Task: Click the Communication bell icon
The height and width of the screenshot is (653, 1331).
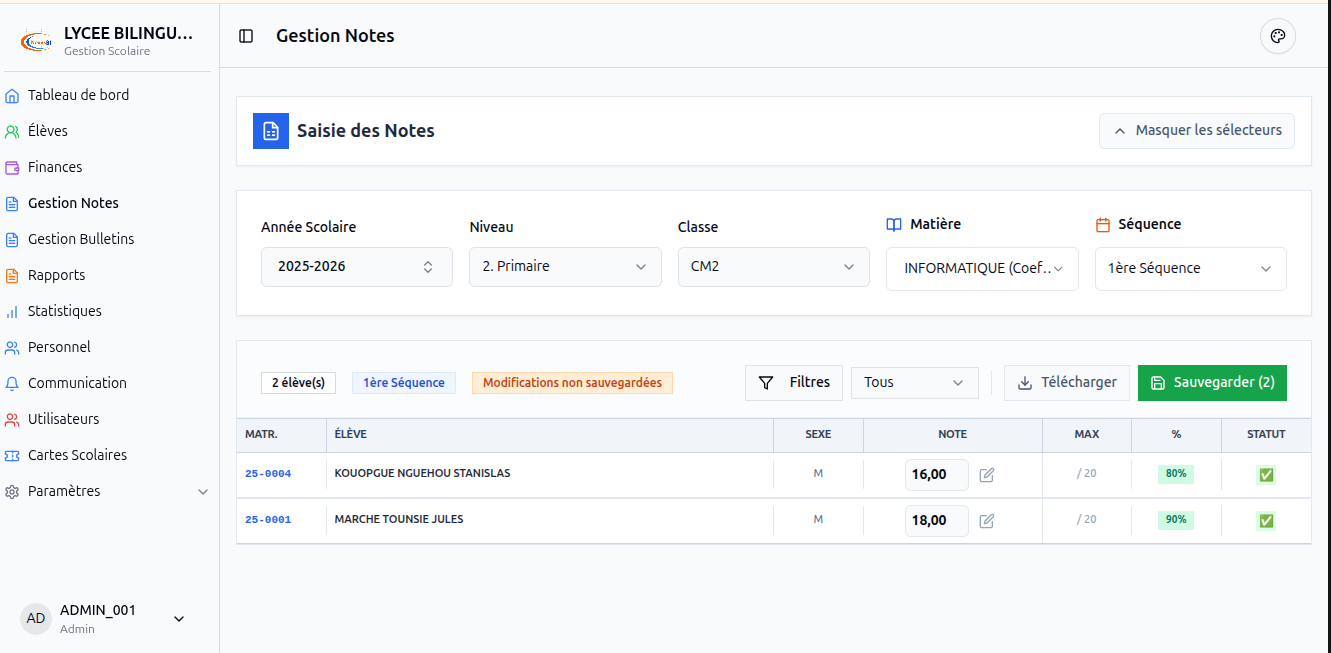Action: pyautogui.click(x=12, y=384)
